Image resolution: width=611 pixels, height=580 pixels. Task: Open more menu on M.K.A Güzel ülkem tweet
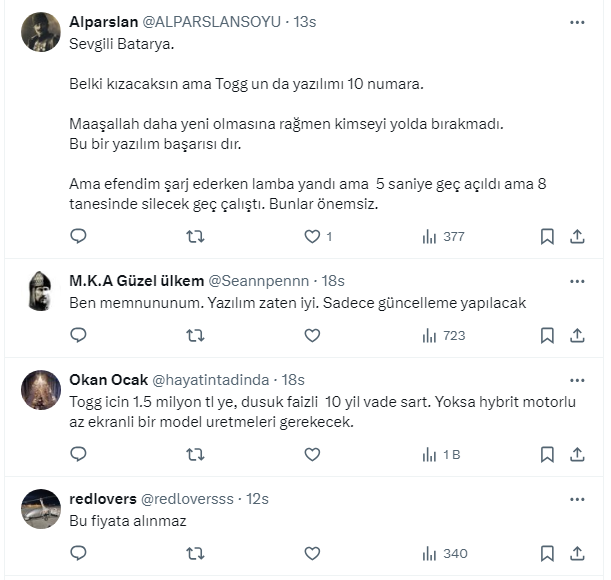pos(577,281)
